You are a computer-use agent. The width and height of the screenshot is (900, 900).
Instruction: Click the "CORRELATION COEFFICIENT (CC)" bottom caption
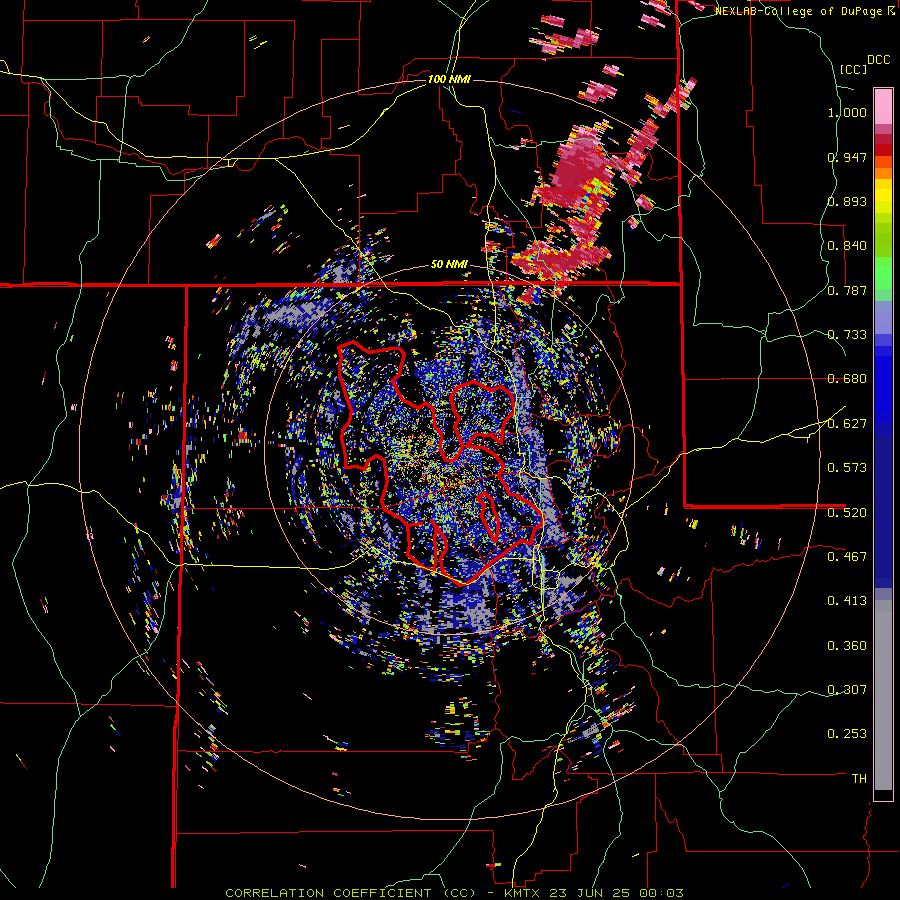(350, 893)
